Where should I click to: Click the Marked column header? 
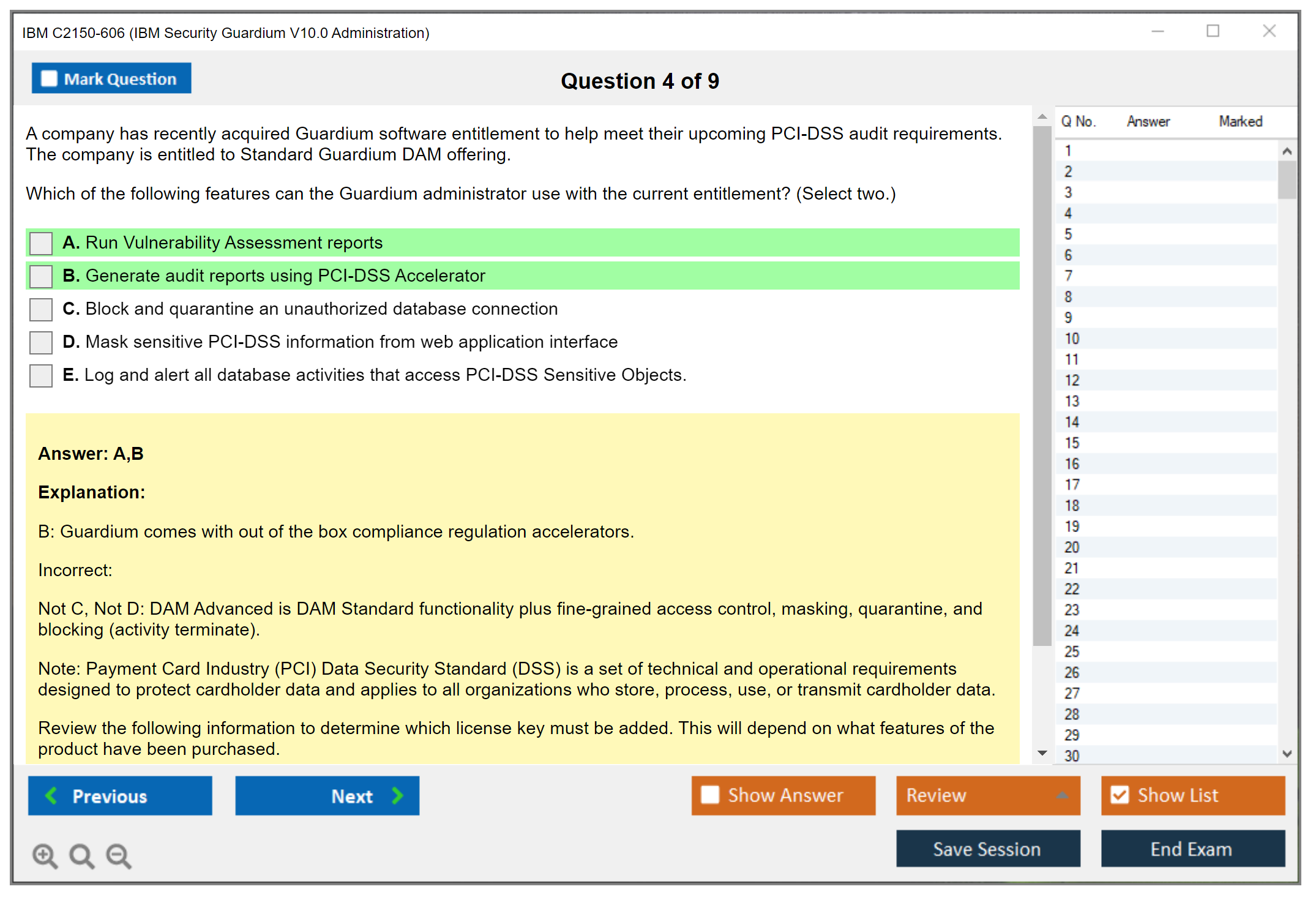click(1240, 121)
